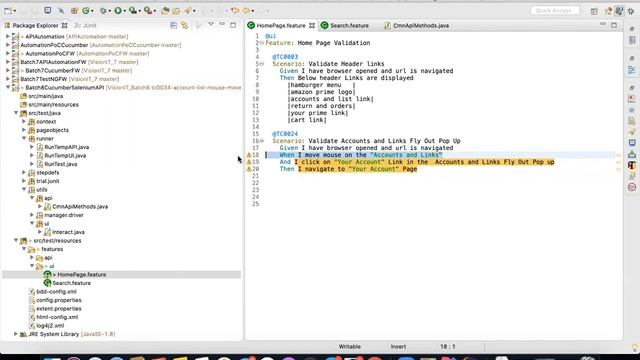
Task: Click the @TC0024 tag in editor
Action: (285, 134)
